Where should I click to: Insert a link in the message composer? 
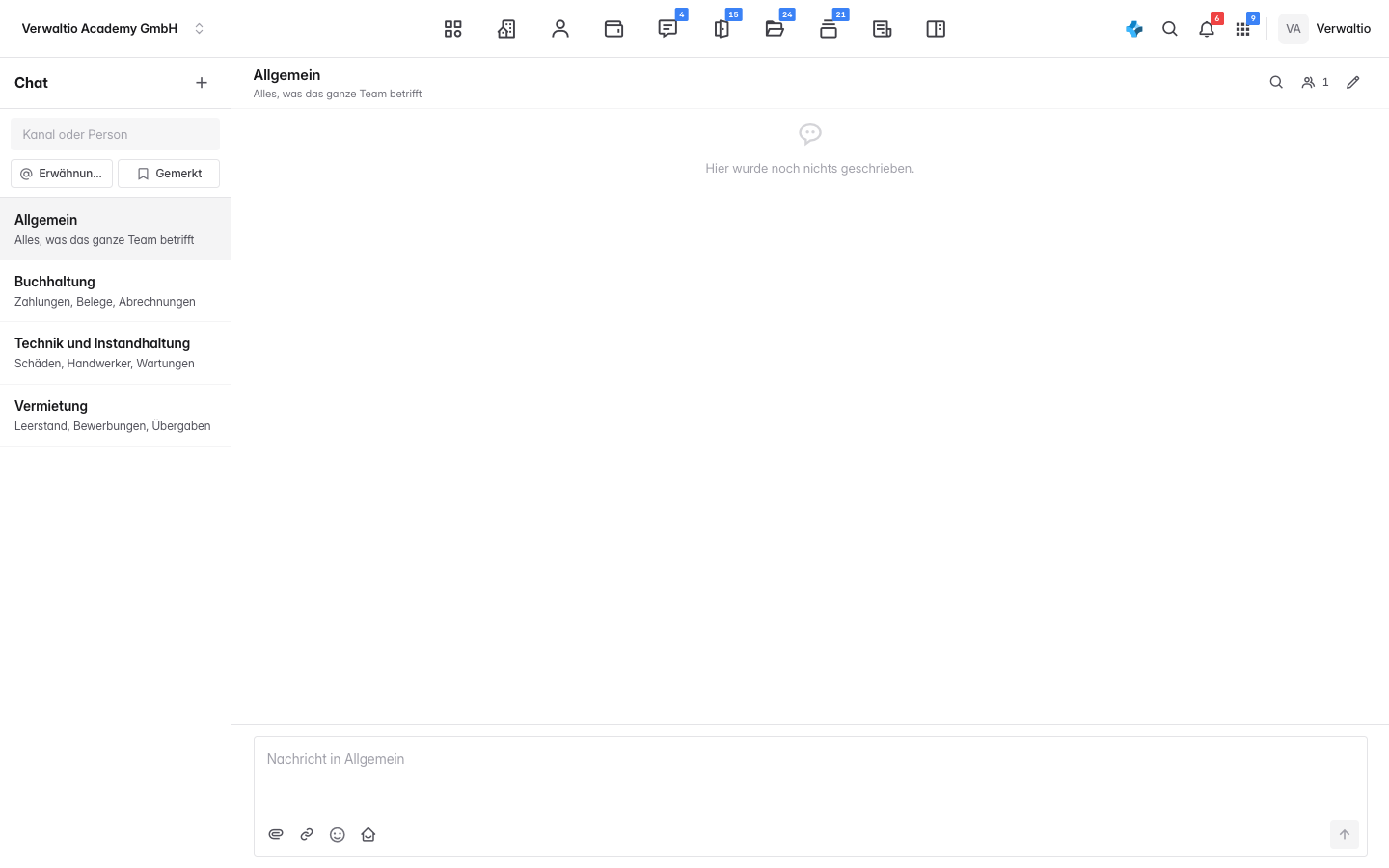307,834
